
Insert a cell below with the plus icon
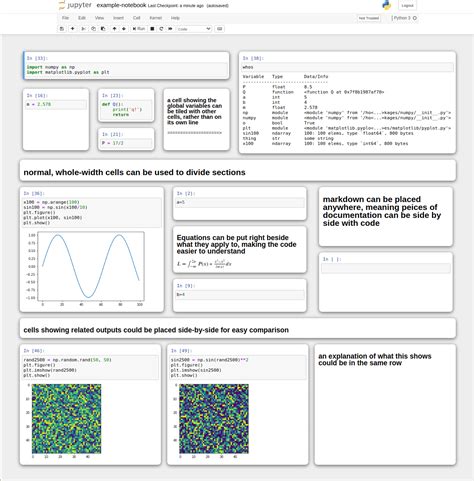pos(72,29)
